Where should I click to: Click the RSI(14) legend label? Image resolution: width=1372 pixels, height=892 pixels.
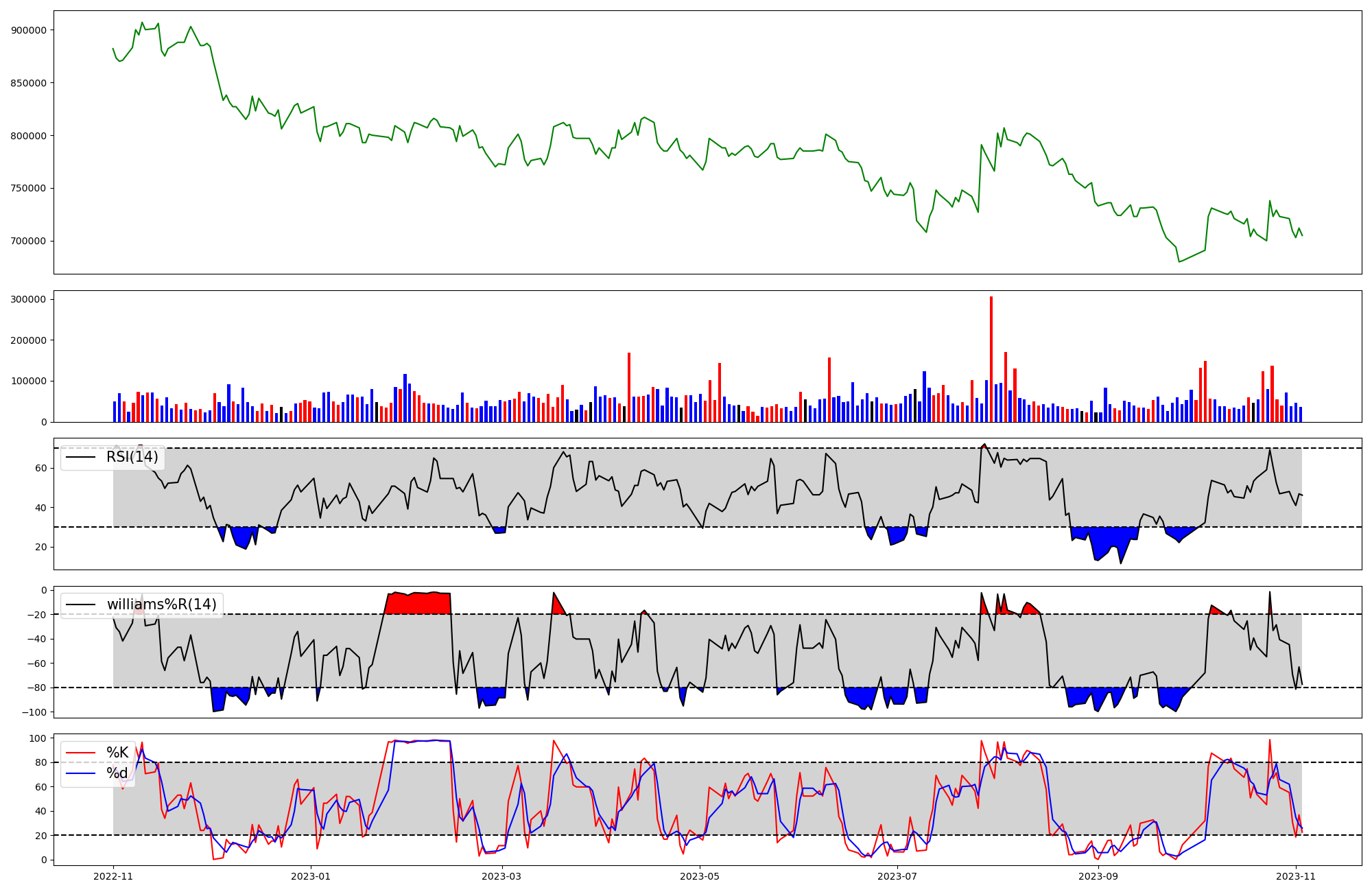132,457
